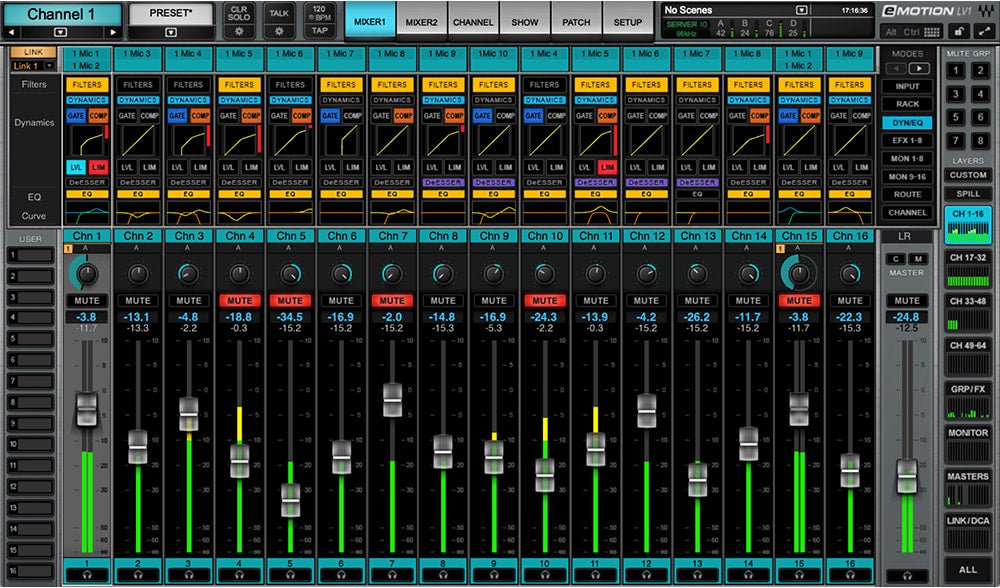Click the headphone cue icon under channel 5
This screenshot has height=588, width=1000.
290,575
